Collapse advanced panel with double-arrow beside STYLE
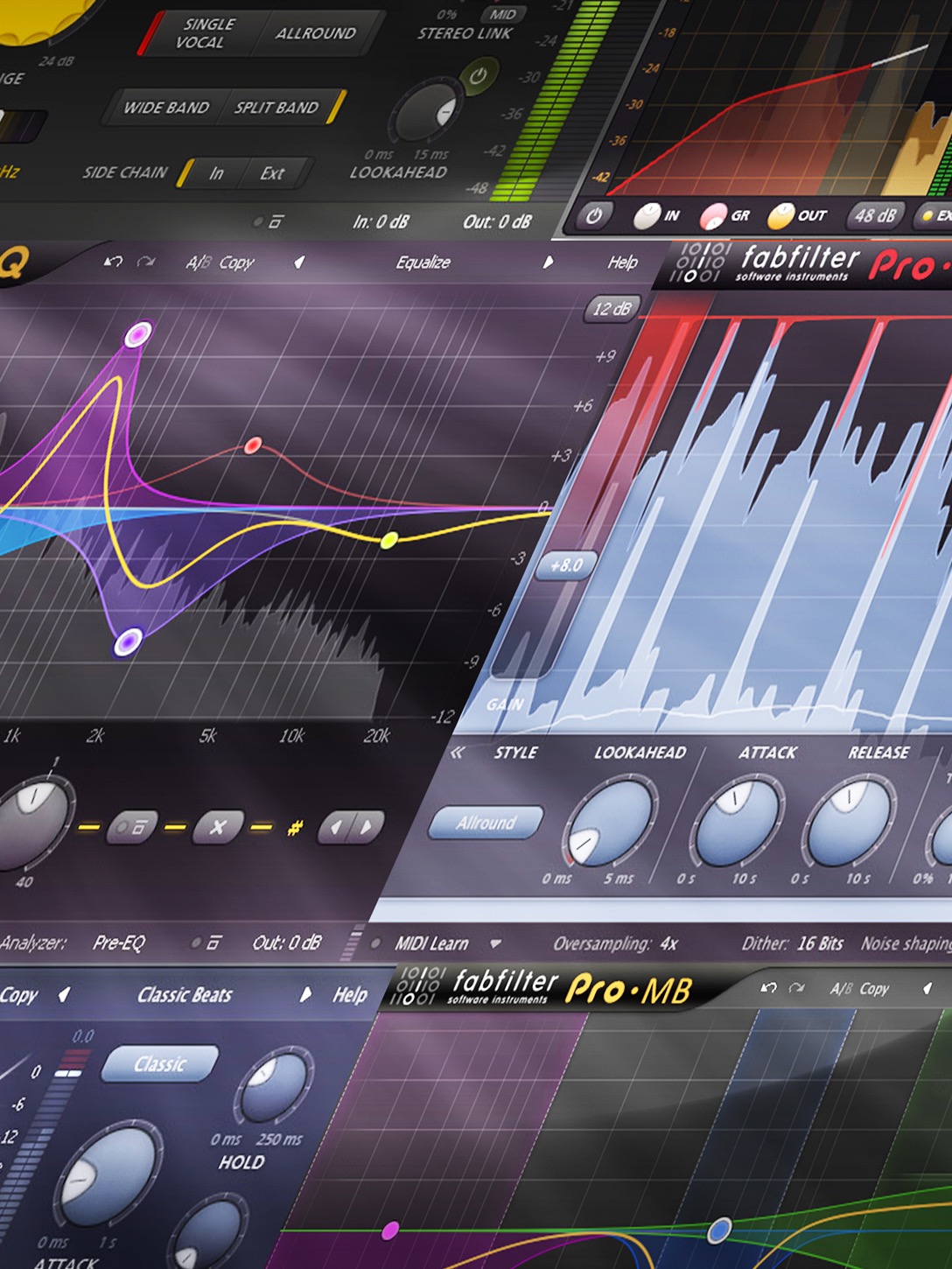The width and height of the screenshot is (952, 1269). coord(457,752)
